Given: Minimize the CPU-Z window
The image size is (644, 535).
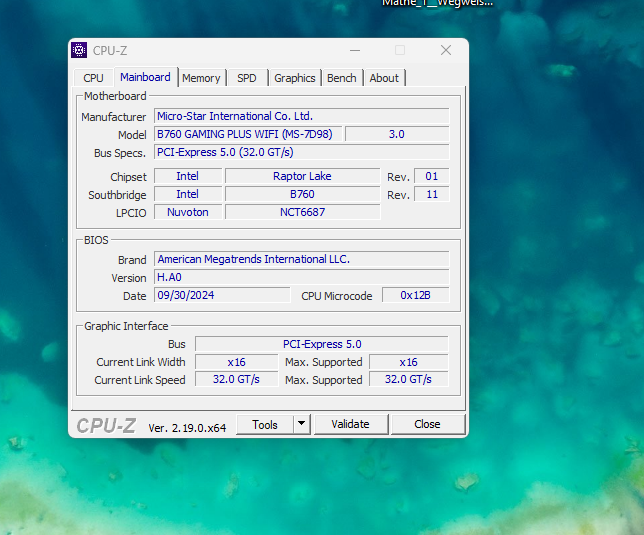Looking at the screenshot, I should [355, 51].
